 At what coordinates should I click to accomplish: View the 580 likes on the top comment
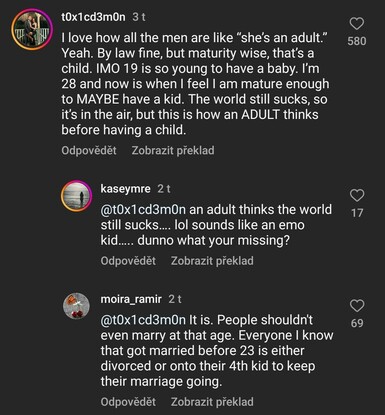[357, 41]
